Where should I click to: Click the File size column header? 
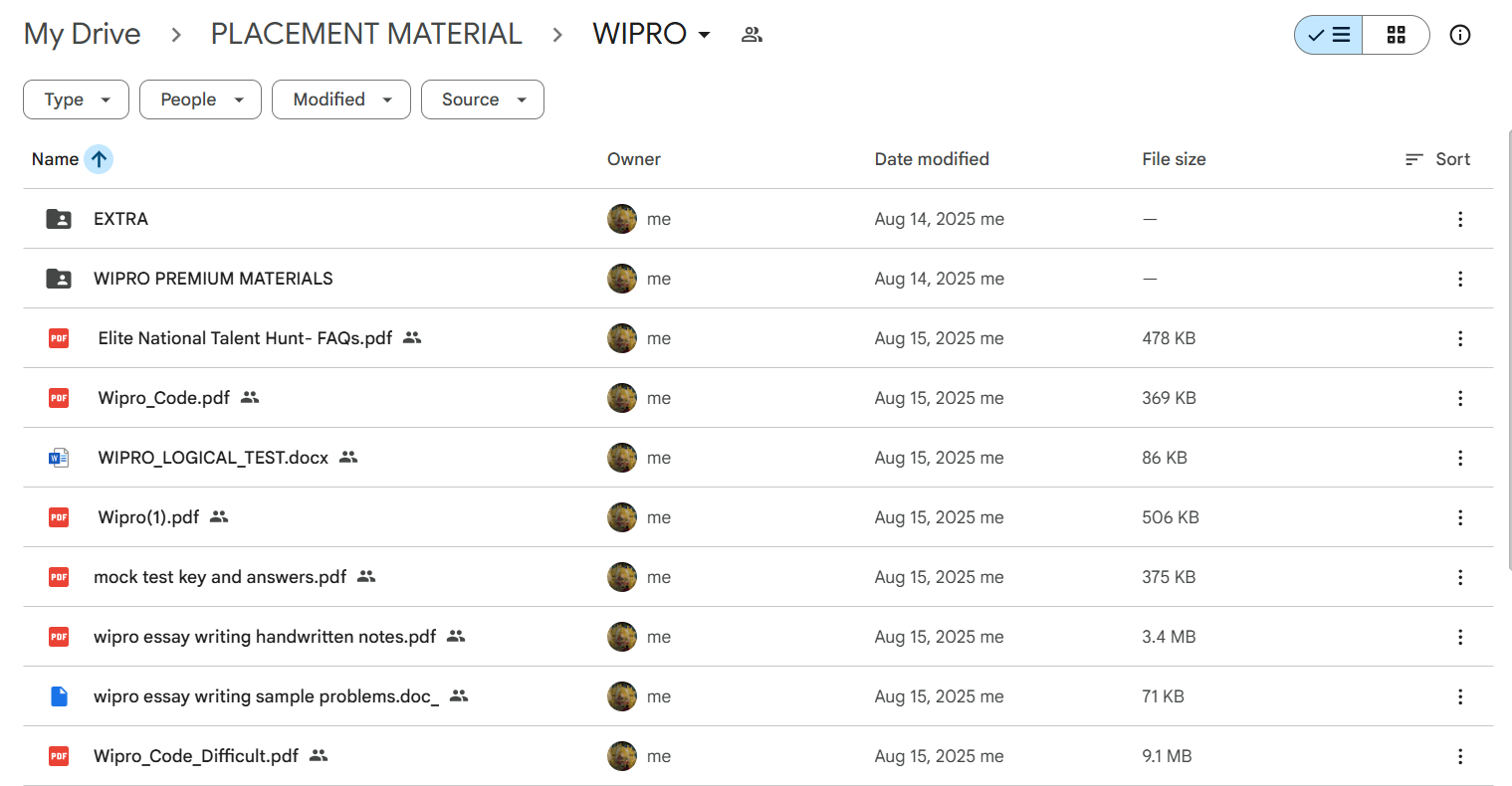pyautogui.click(x=1174, y=159)
